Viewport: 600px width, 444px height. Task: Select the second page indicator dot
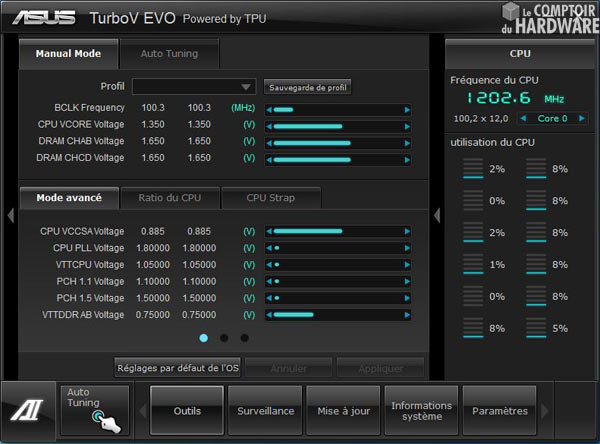point(224,339)
